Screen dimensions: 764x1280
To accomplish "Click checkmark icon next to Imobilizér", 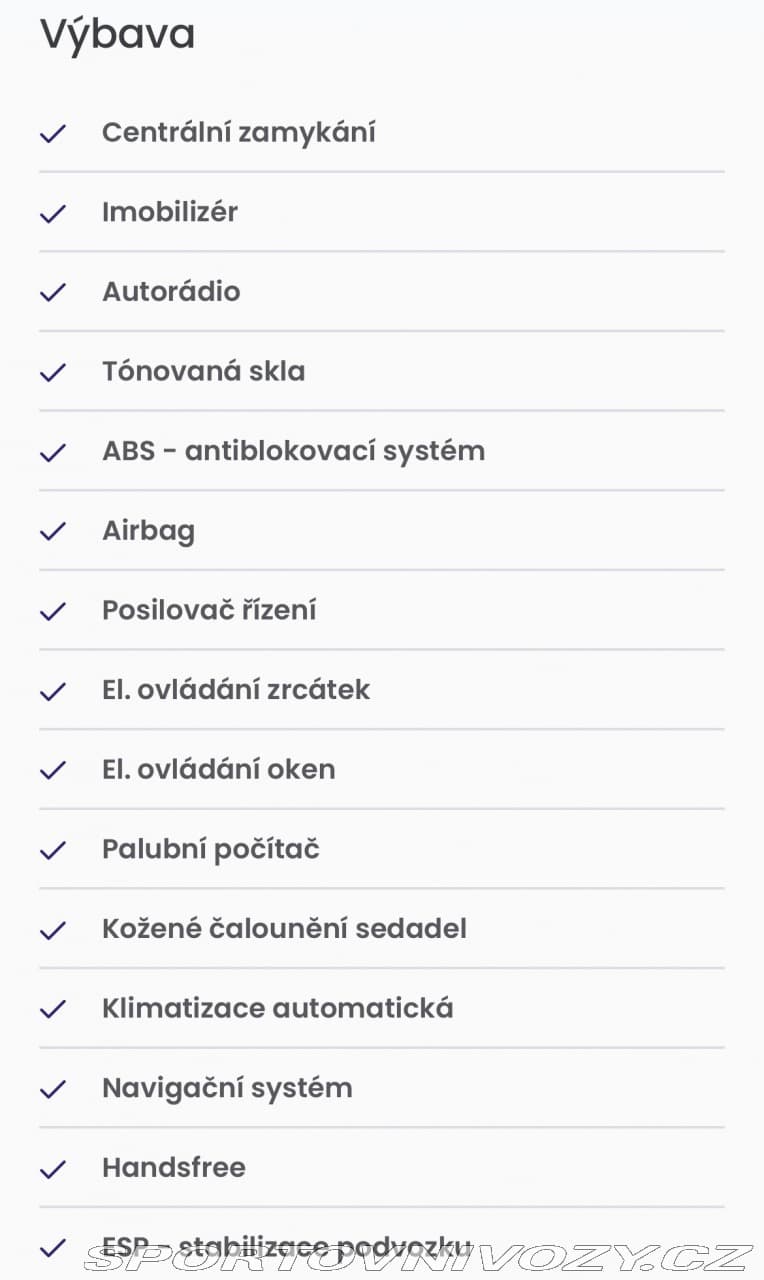I will [x=52, y=213].
